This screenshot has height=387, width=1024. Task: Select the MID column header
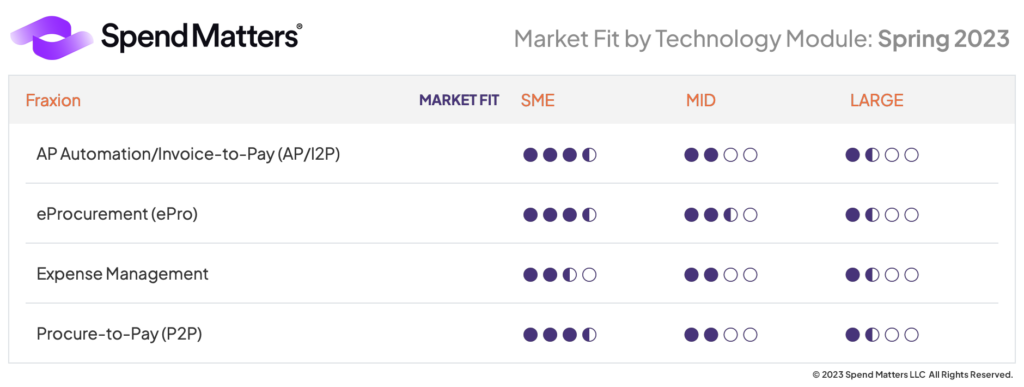click(x=701, y=101)
